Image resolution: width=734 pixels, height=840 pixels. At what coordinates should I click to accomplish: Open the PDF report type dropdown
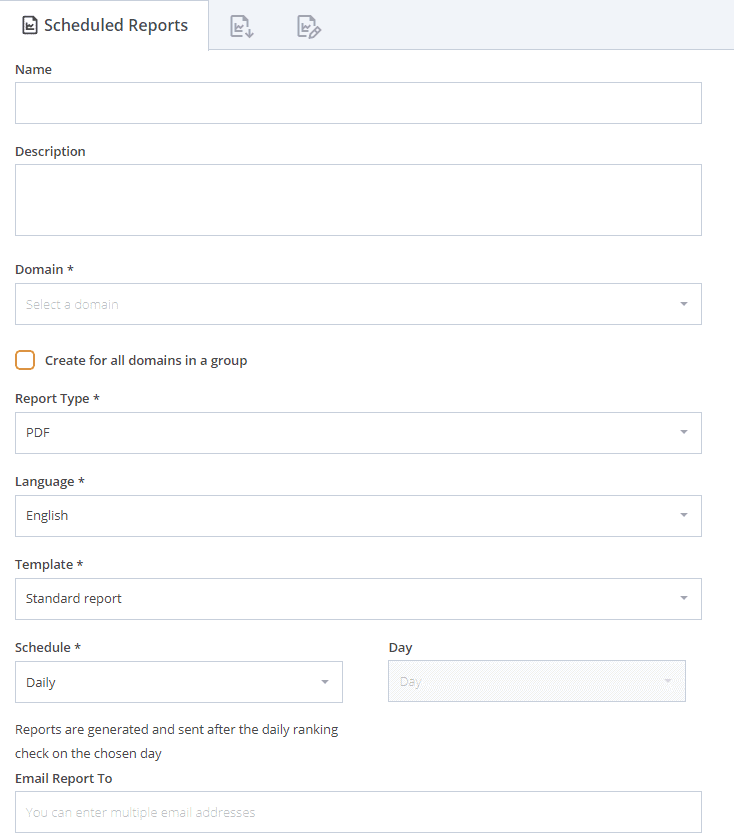coord(358,433)
